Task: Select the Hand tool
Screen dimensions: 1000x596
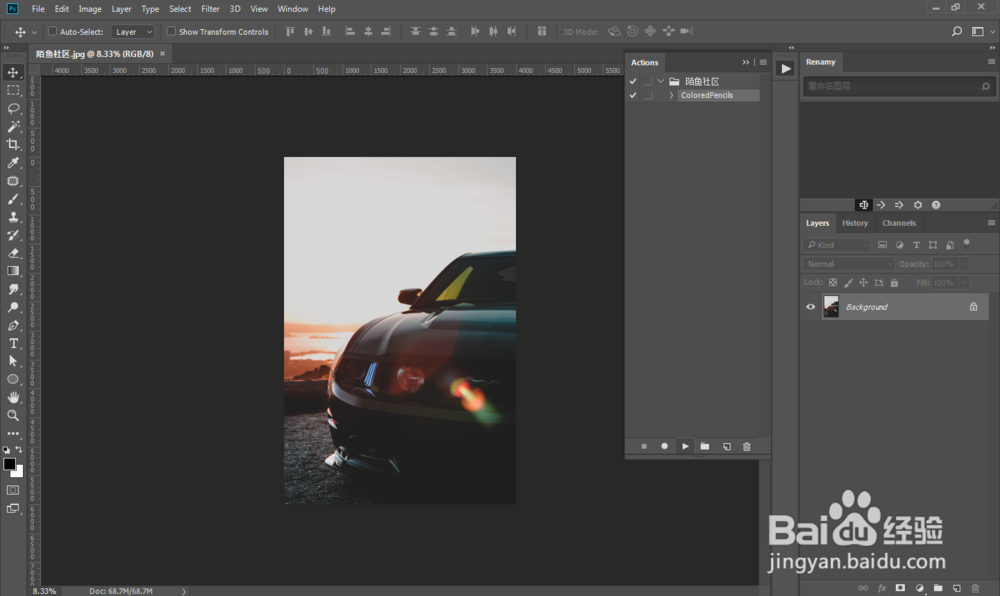Action: click(x=13, y=397)
